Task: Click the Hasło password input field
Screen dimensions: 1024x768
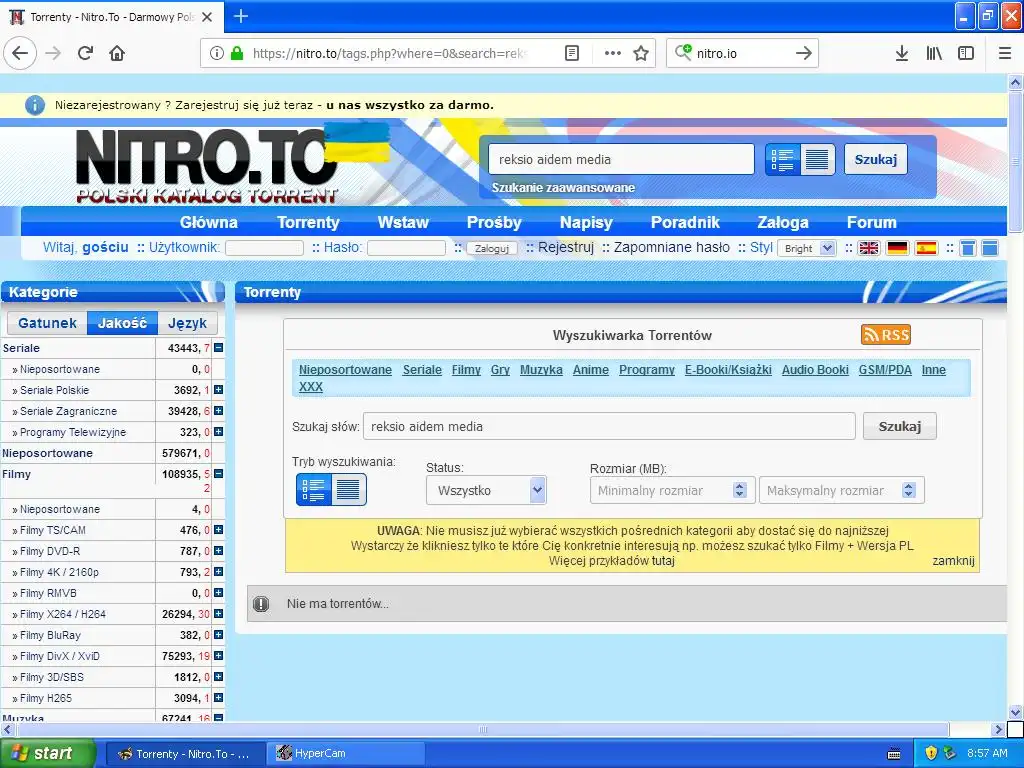Action: (406, 248)
